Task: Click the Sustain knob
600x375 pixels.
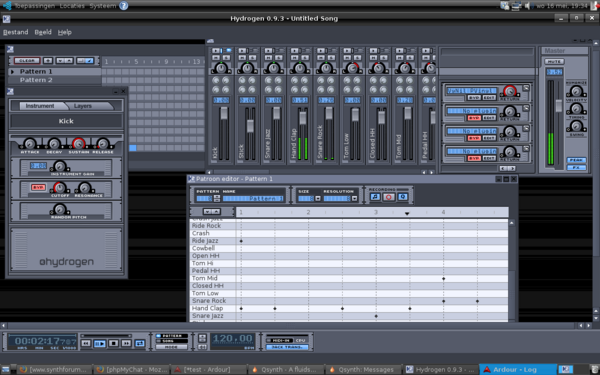Action: (79, 144)
